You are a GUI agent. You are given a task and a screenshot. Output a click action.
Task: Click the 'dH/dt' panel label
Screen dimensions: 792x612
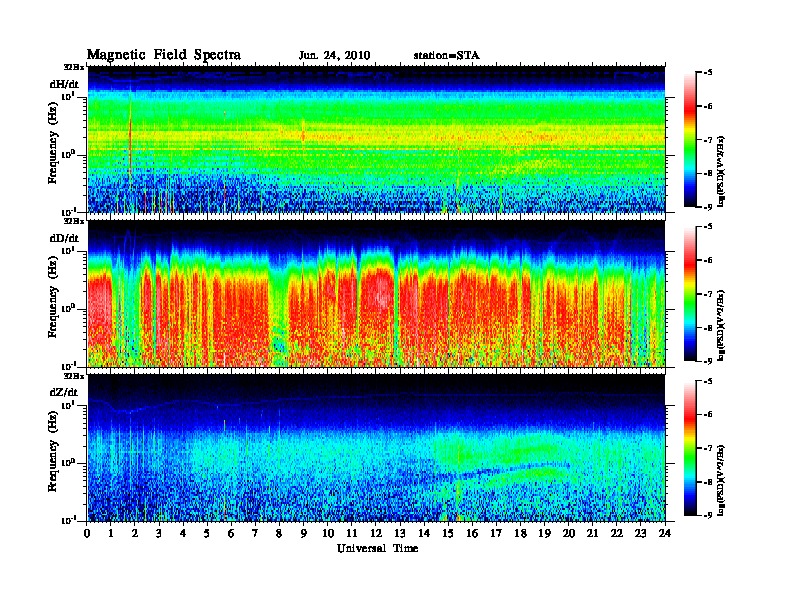64,84
